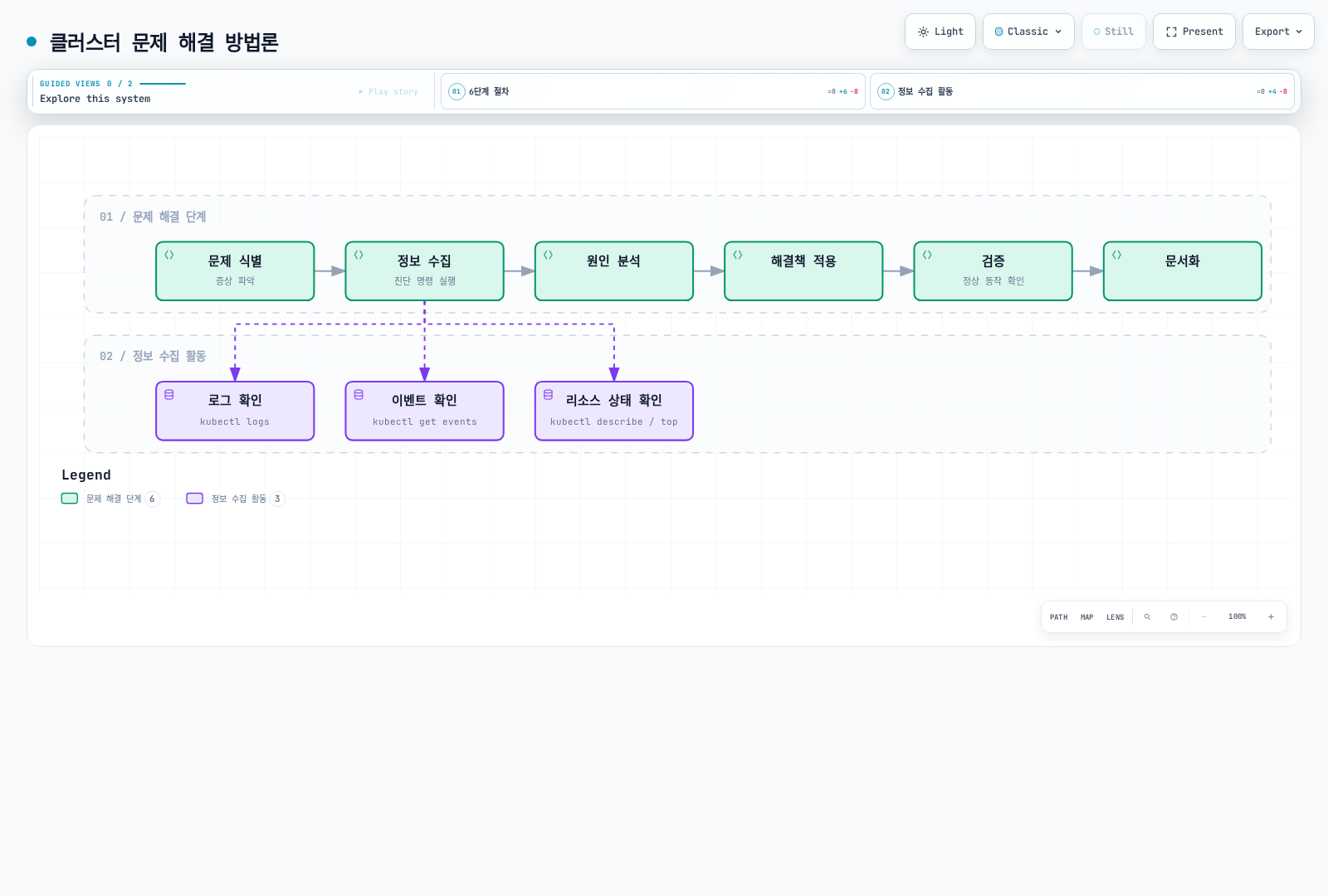Select the 이벤트 확인 node
This screenshot has width=1328, height=896.
[424, 411]
